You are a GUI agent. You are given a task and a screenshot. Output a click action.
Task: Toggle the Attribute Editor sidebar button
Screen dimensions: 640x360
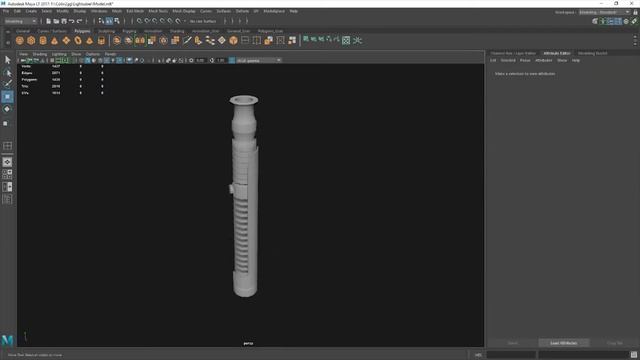[611, 21]
